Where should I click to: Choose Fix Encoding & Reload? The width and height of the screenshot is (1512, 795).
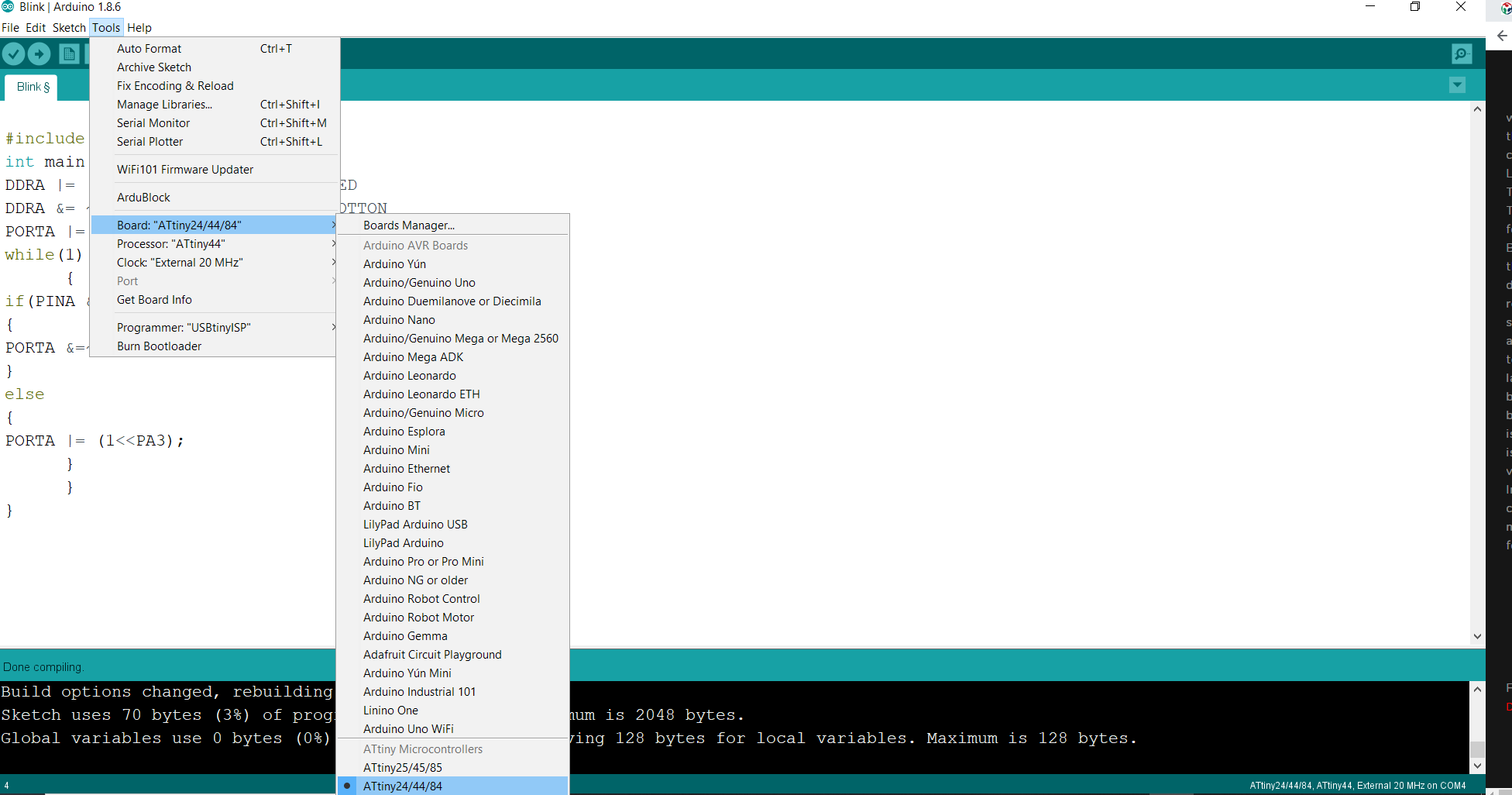pyautogui.click(x=214, y=85)
